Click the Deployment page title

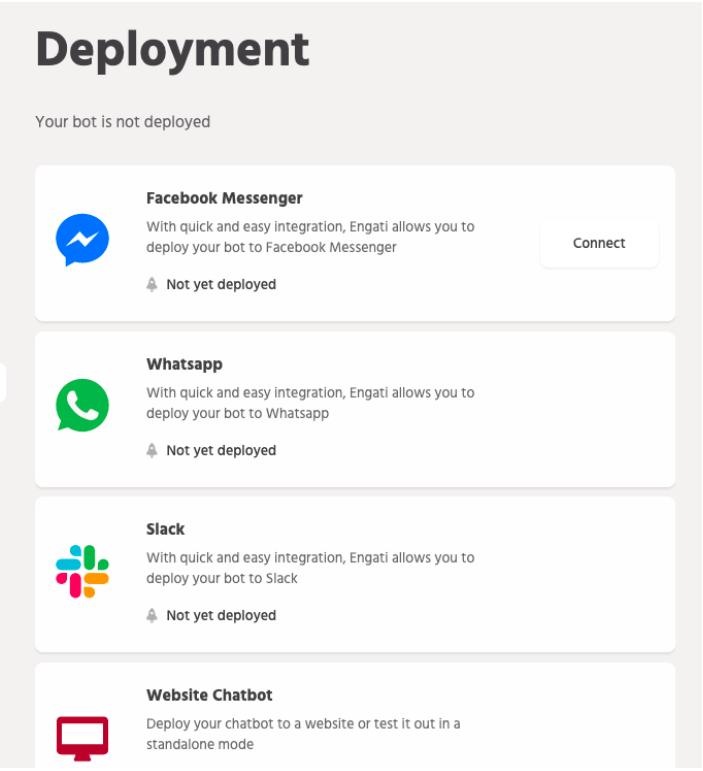pyautogui.click(x=173, y=50)
